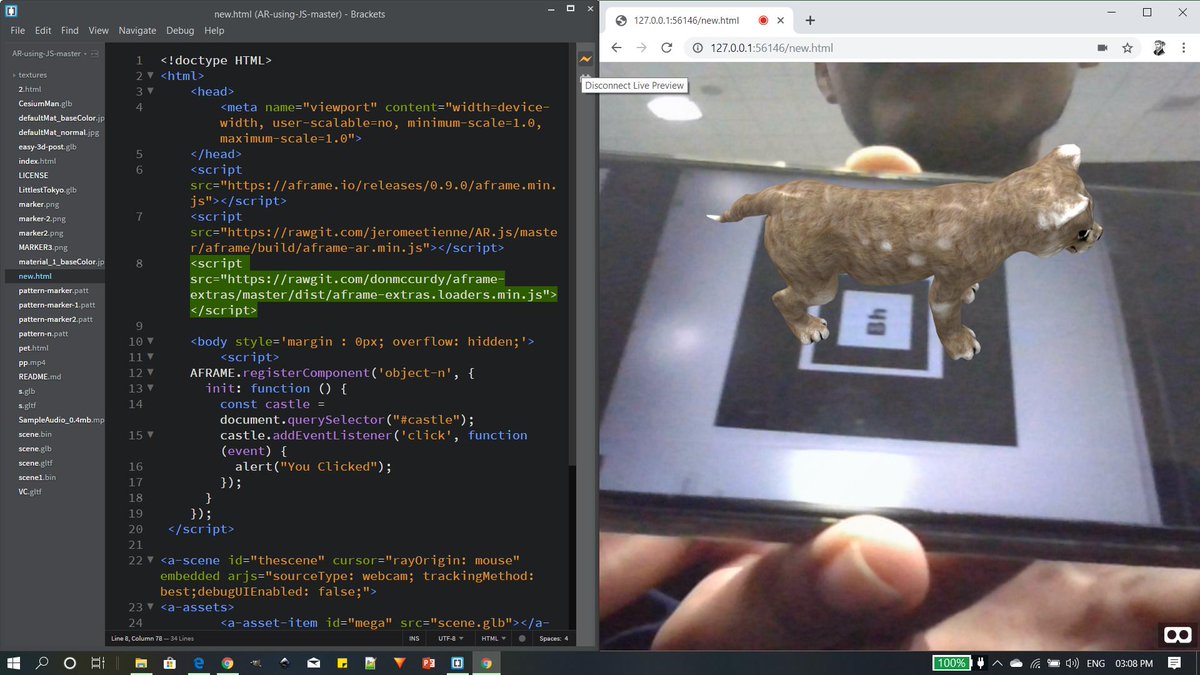Open a new browser tab with the plus button

tap(810, 18)
